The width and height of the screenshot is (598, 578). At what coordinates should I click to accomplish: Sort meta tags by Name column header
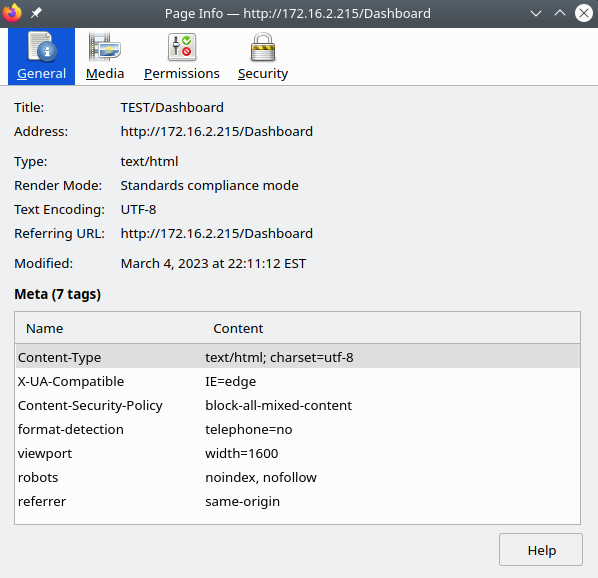[44, 328]
